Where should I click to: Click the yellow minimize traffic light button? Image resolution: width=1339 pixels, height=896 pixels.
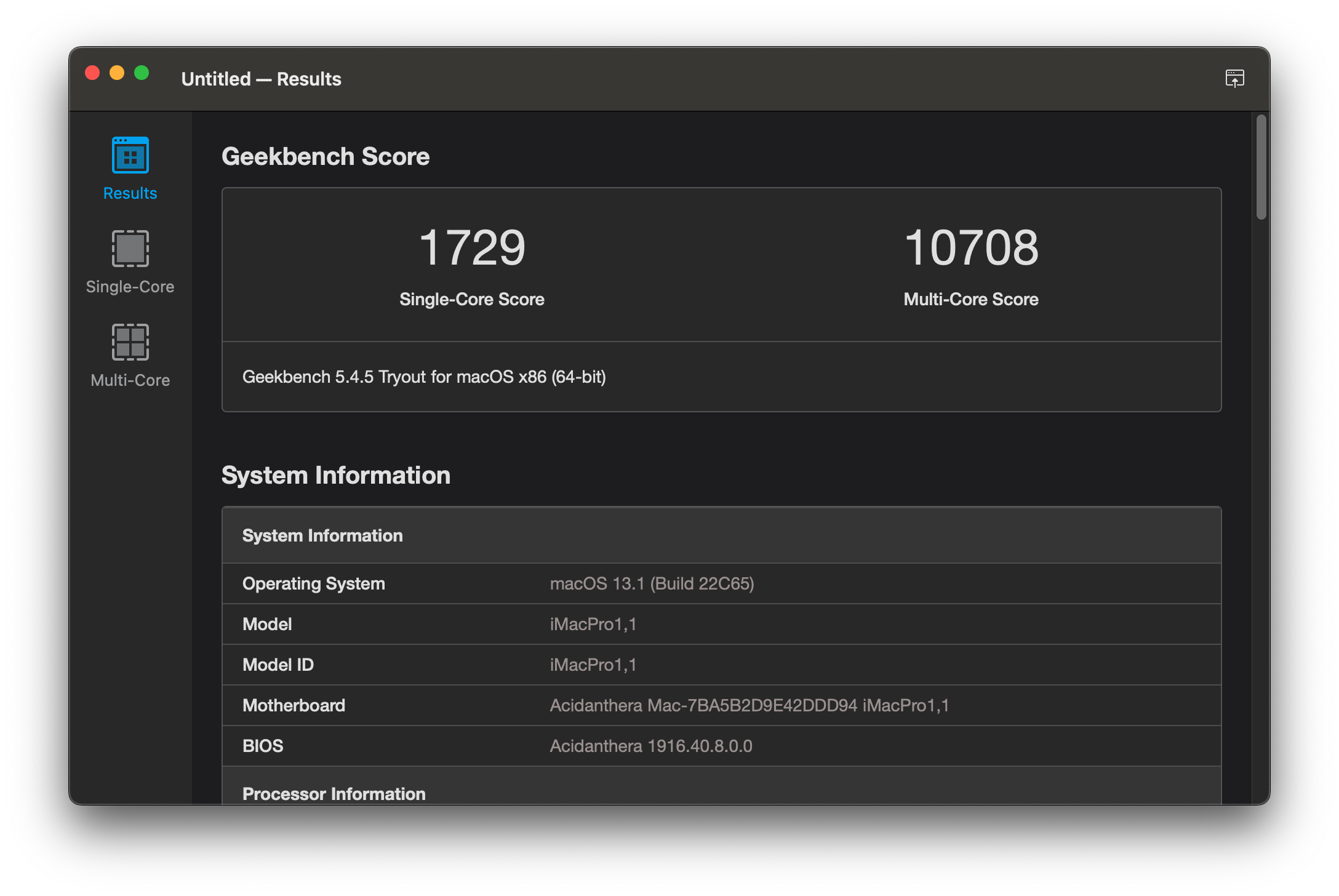(x=118, y=72)
